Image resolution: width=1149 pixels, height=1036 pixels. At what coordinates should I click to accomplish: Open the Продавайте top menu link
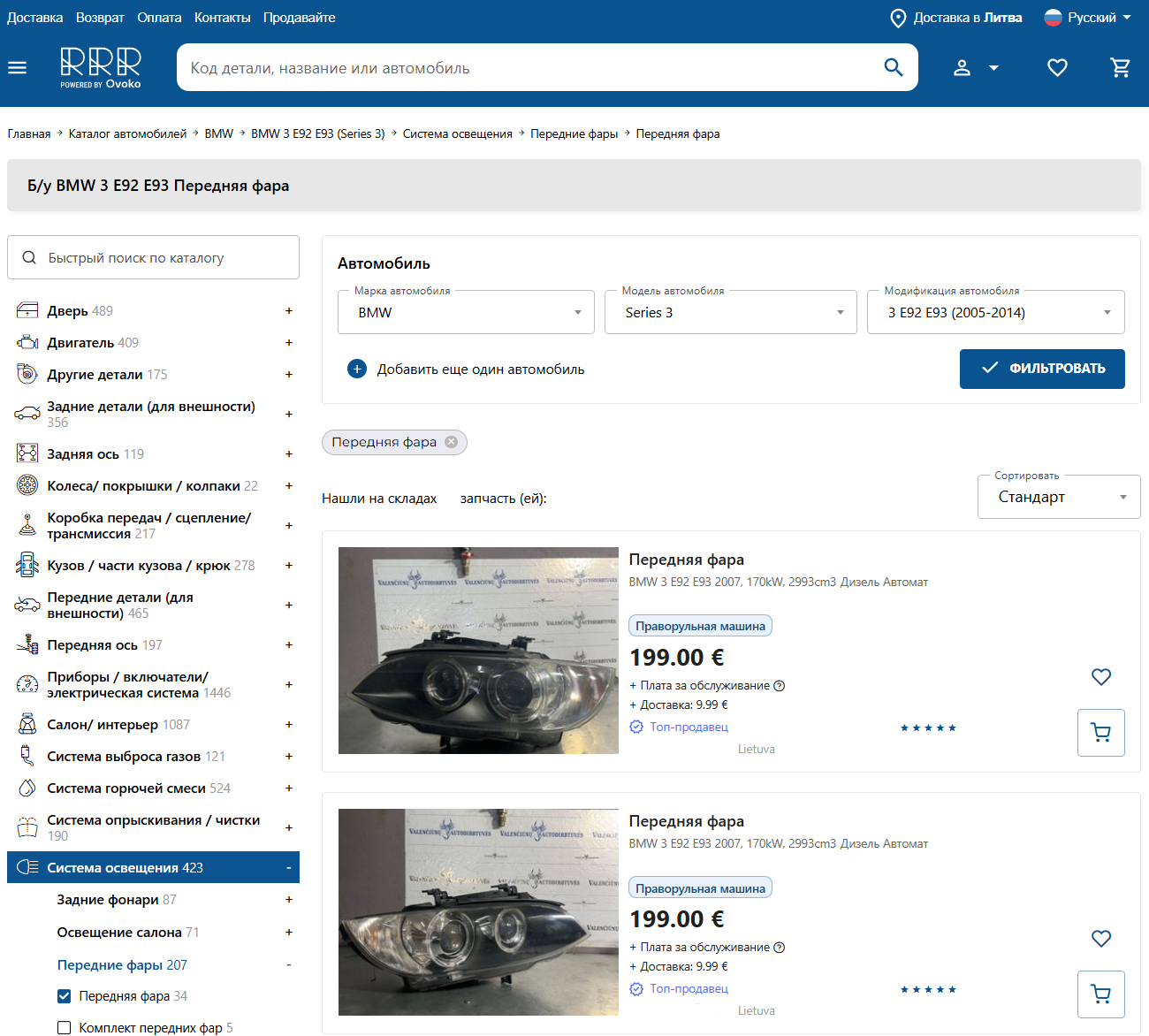coord(300,18)
